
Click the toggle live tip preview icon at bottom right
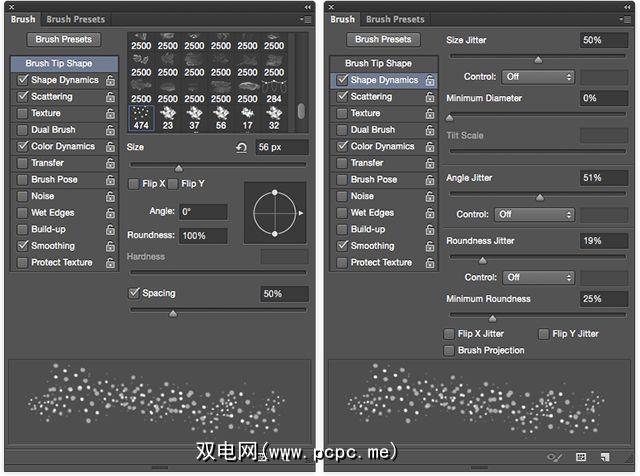pos(555,457)
